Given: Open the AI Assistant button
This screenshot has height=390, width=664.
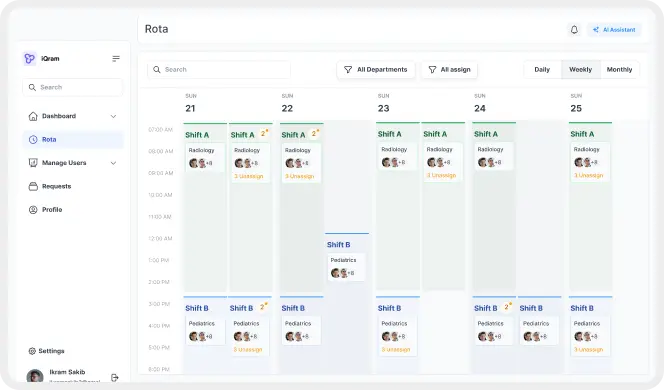Looking at the screenshot, I should click(x=614, y=30).
